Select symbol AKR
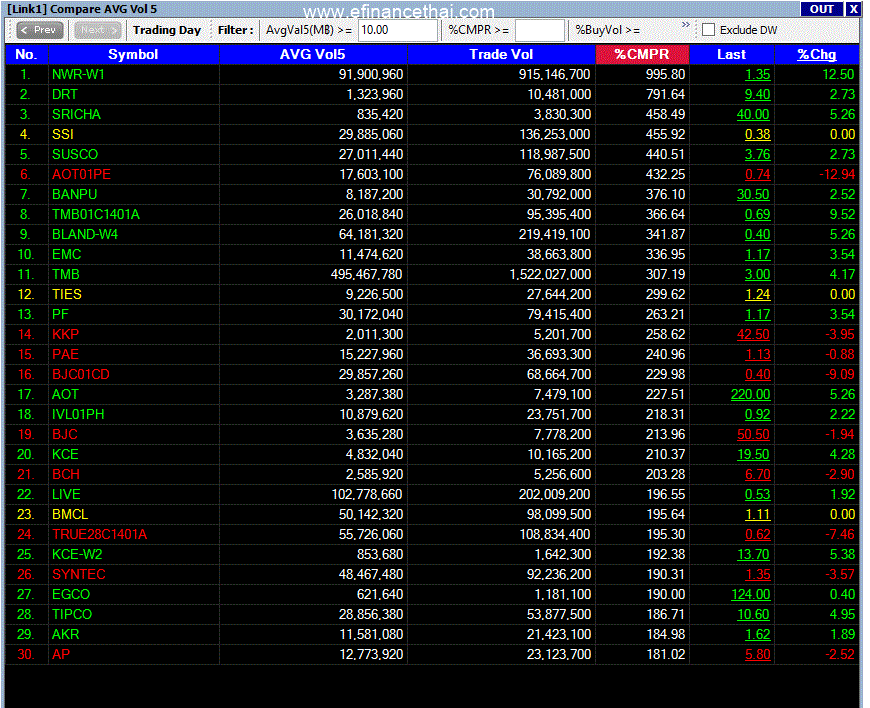Image resolution: width=870 pixels, height=708 pixels. tap(65, 634)
